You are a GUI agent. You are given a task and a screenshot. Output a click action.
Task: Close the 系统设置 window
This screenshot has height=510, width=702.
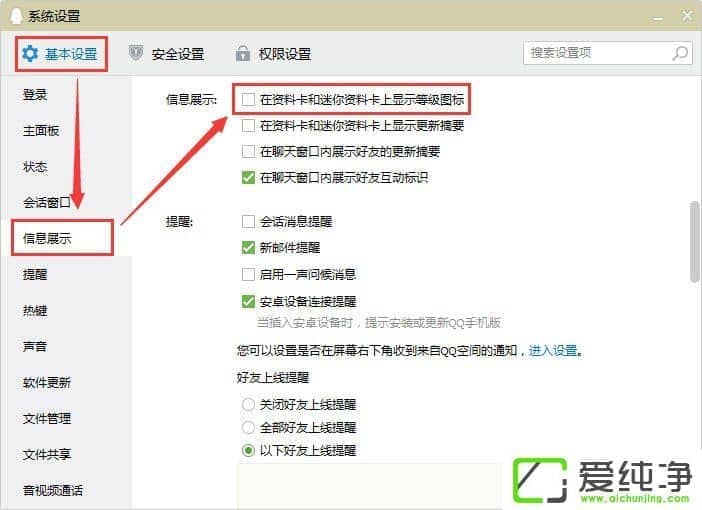click(687, 16)
